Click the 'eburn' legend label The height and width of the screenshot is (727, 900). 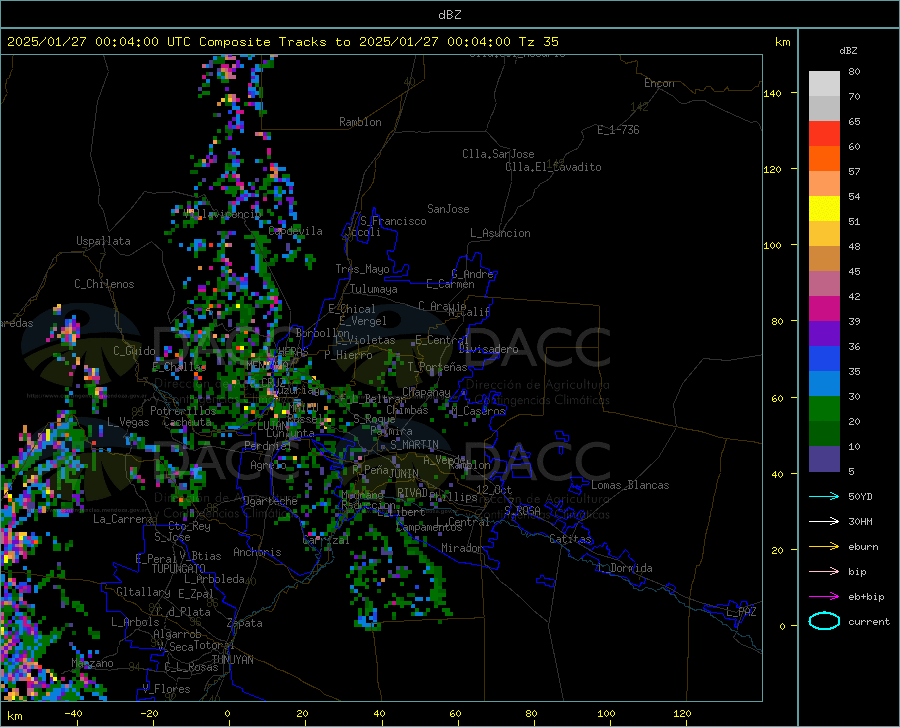[863, 547]
